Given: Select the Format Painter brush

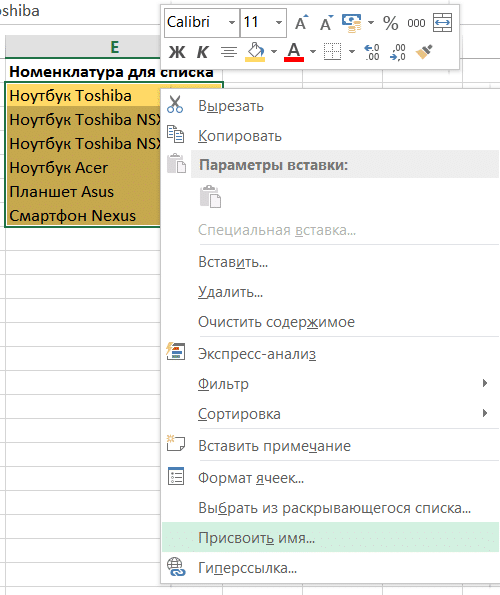Looking at the screenshot, I should (x=424, y=52).
